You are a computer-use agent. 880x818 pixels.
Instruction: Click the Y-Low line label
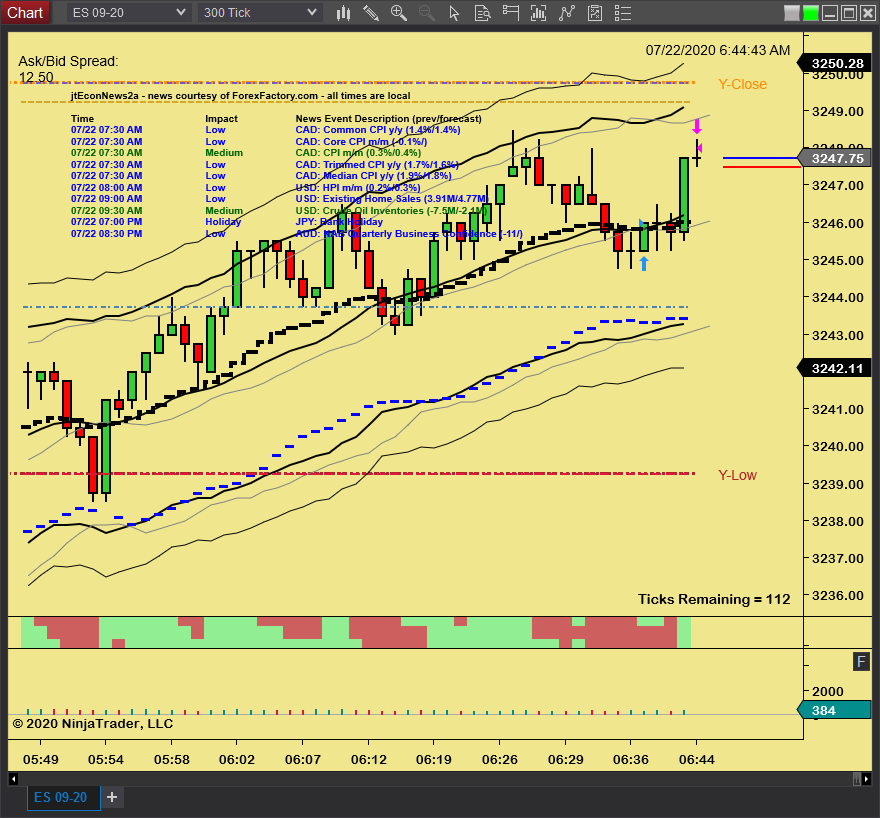737,475
